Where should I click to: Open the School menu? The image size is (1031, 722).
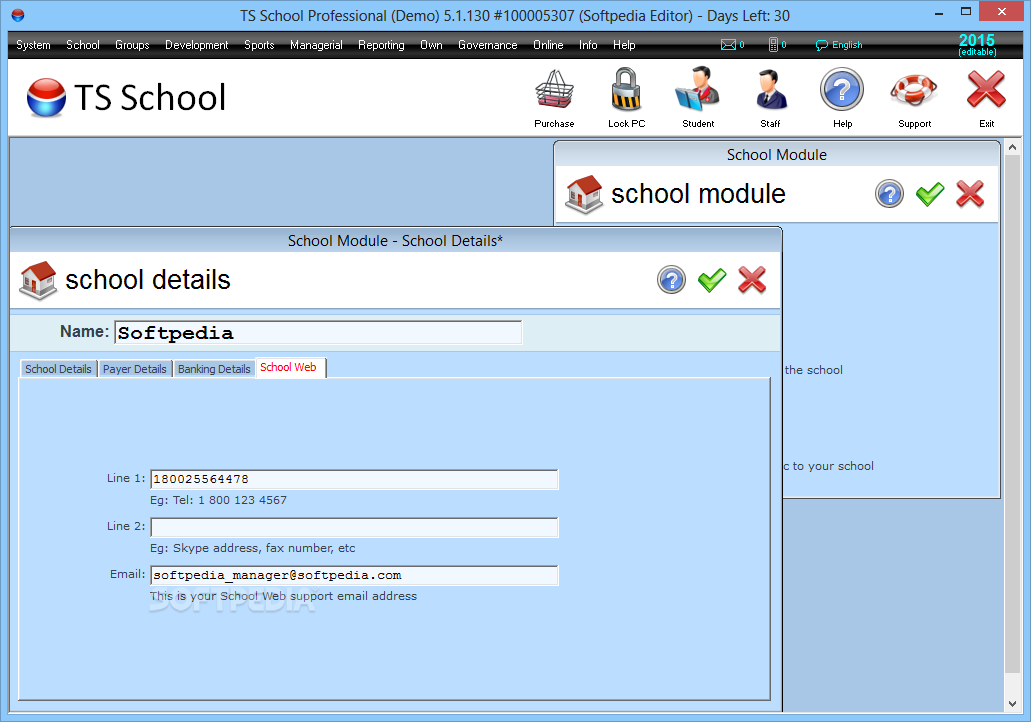click(x=83, y=45)
